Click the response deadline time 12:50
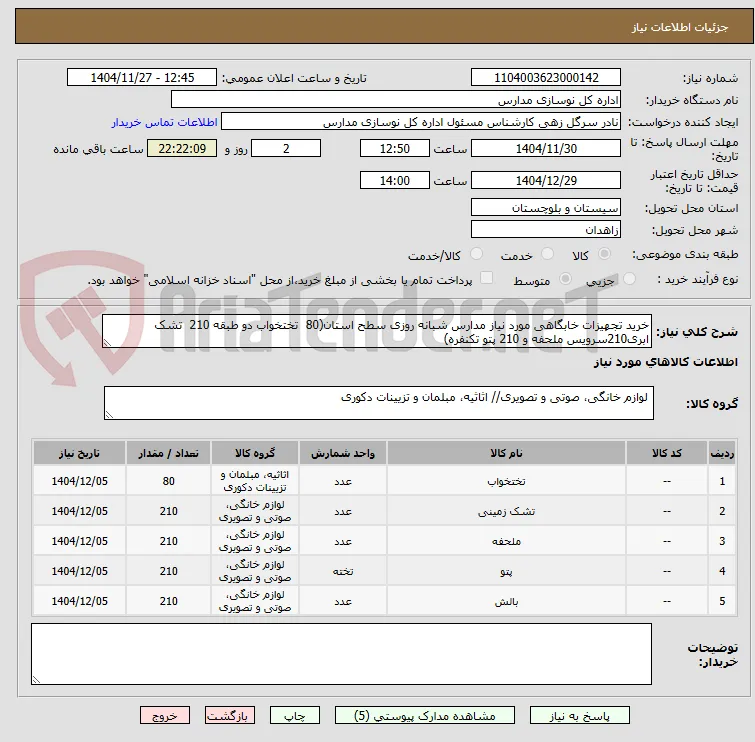 pos(395,148)
